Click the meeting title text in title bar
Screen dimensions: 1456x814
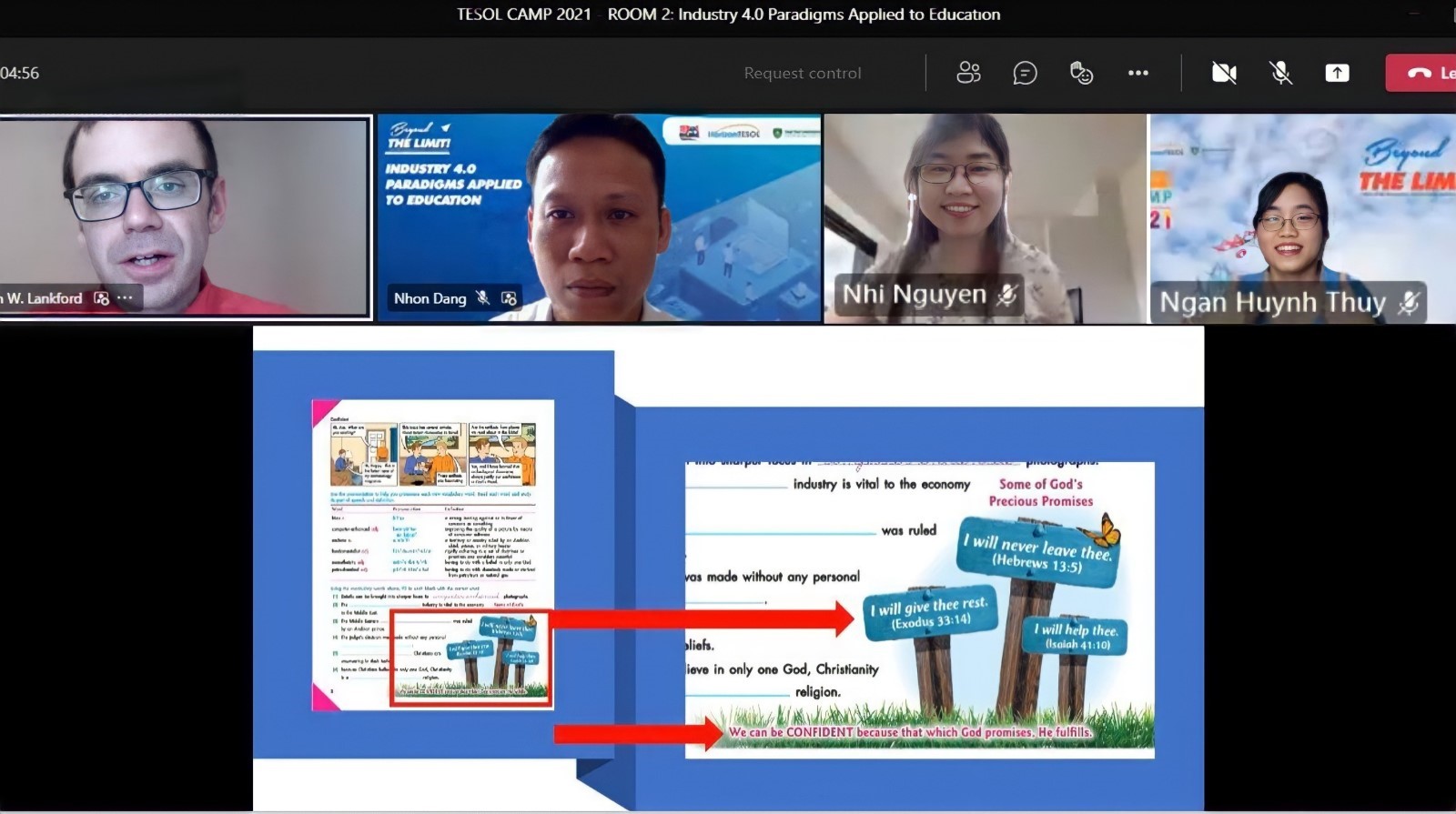(x=728, y=15)
